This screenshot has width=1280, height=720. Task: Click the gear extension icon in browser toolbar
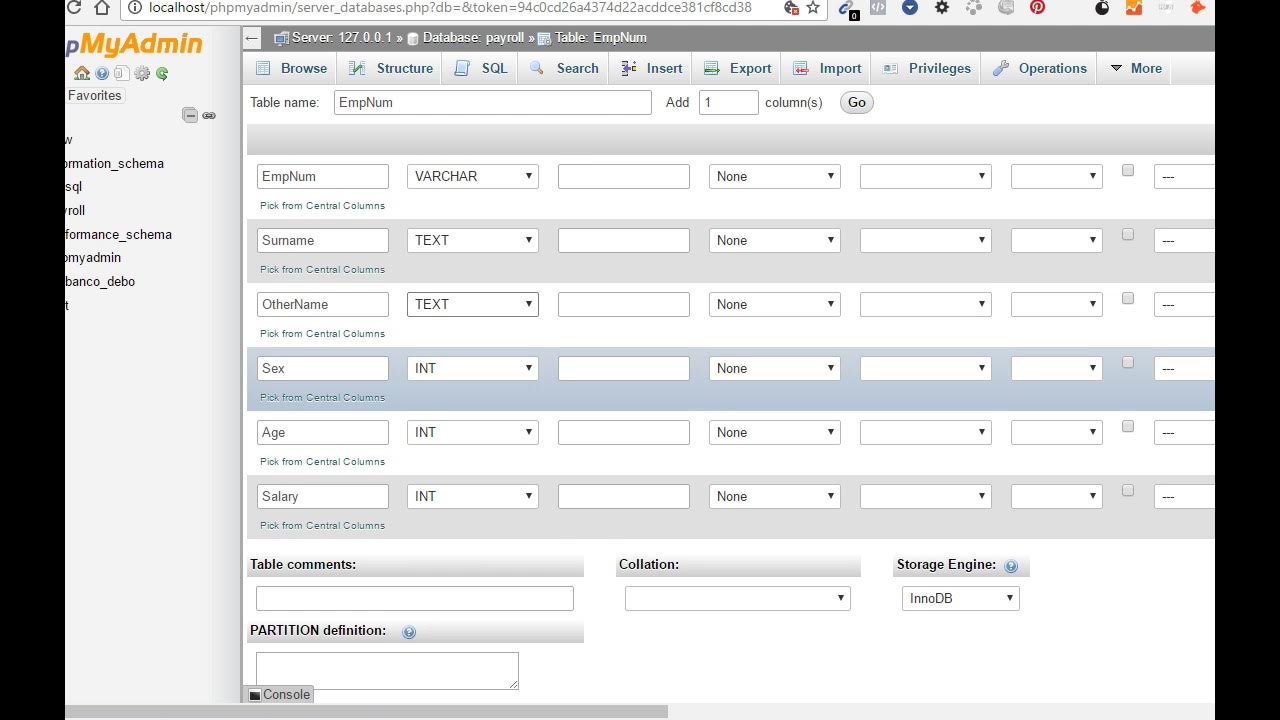942,7
